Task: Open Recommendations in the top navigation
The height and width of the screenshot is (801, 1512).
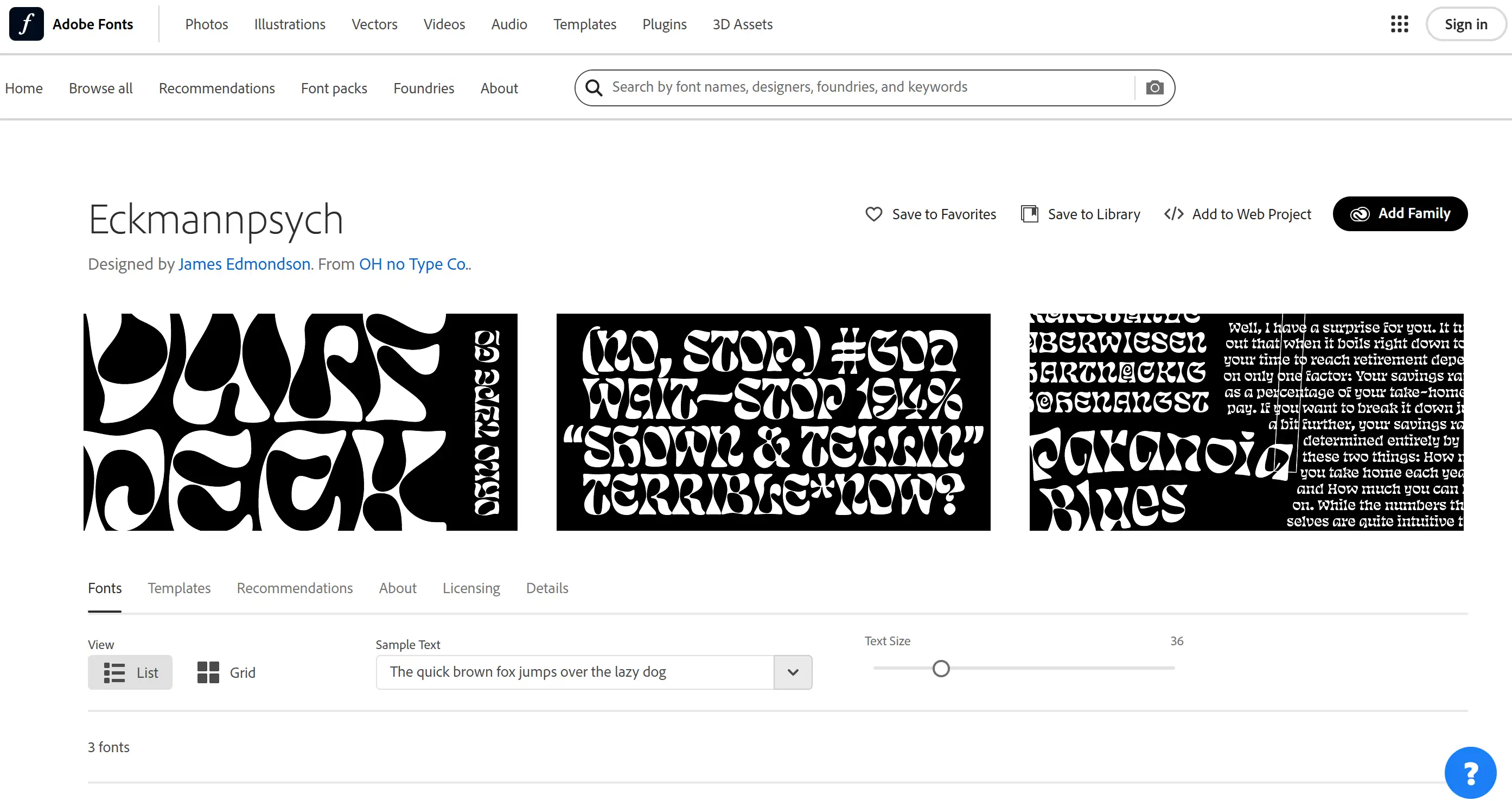Action: [216, 88]
